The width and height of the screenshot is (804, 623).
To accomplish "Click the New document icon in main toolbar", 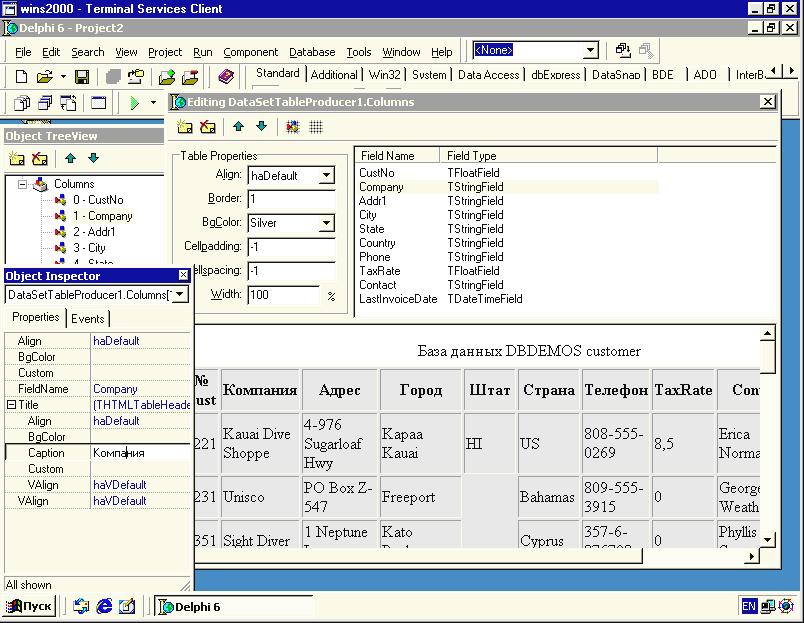I will [21, 77].
